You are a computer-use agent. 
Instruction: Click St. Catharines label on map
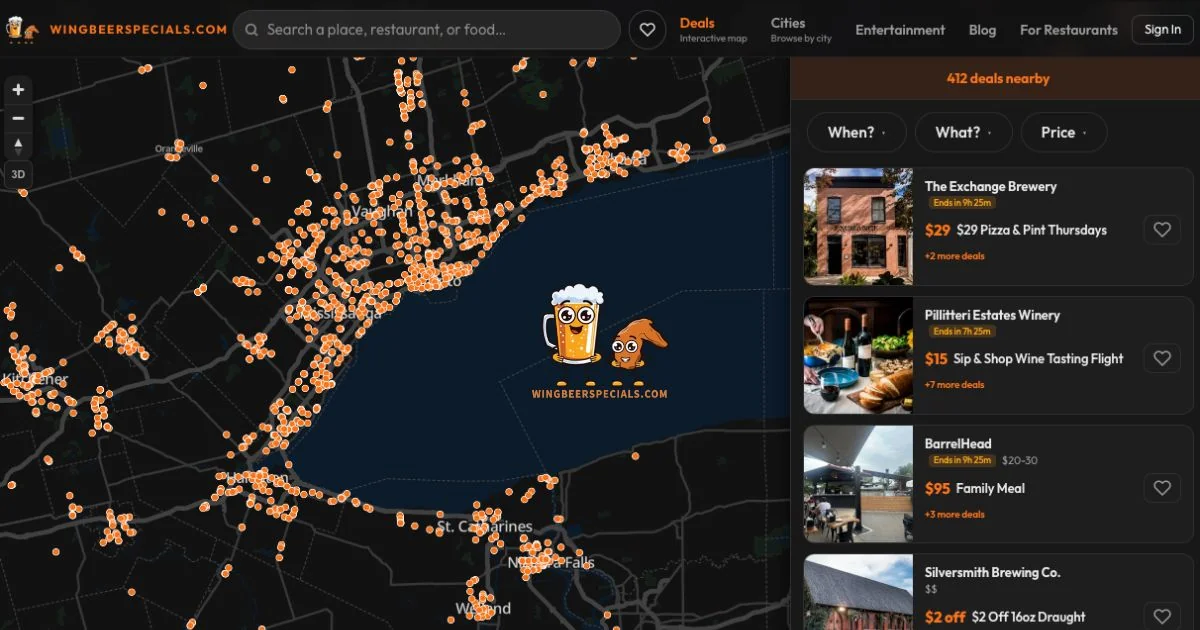[485, 527]
